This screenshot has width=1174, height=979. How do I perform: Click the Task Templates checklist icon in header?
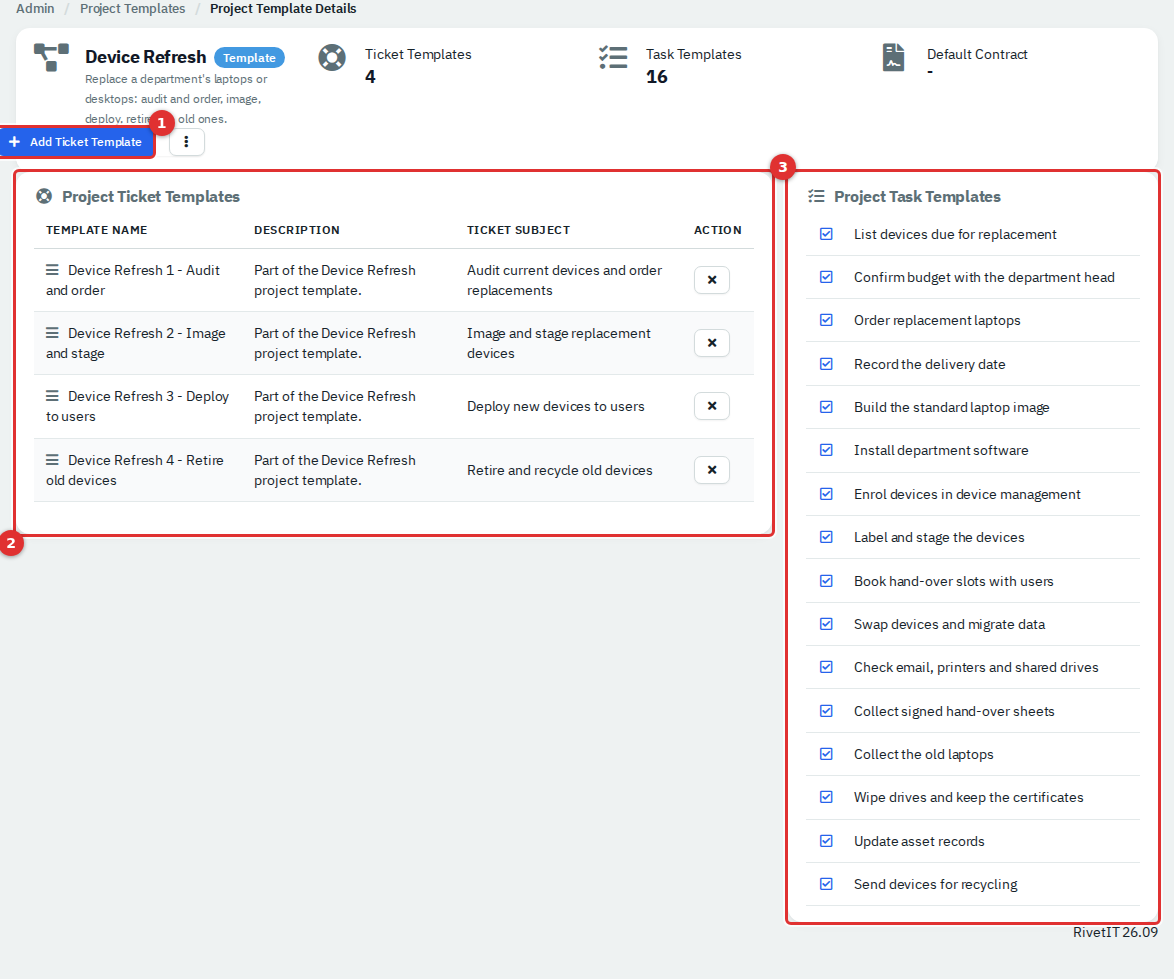tap(613, 58)
